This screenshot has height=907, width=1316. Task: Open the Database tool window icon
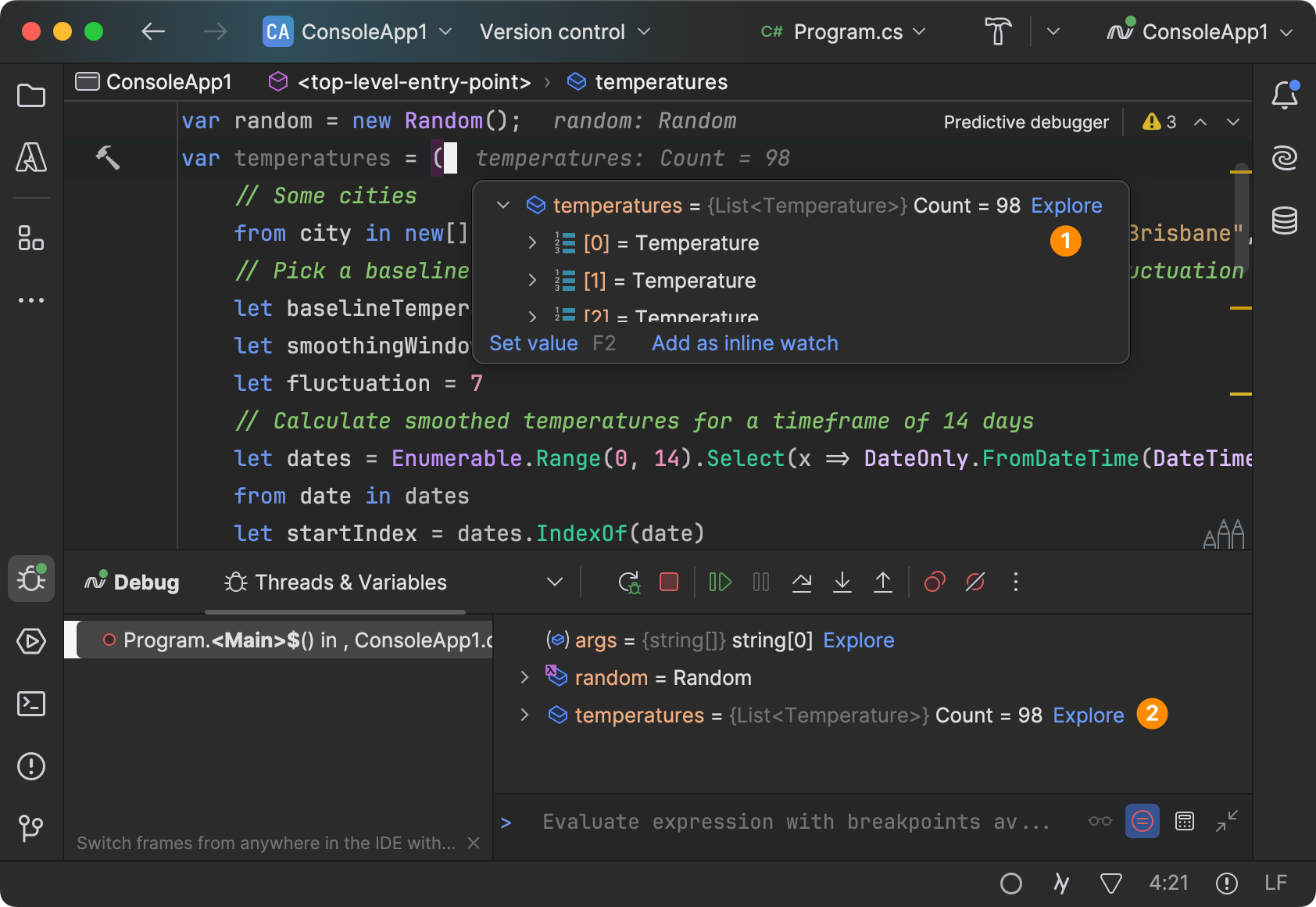point(1285,220)
